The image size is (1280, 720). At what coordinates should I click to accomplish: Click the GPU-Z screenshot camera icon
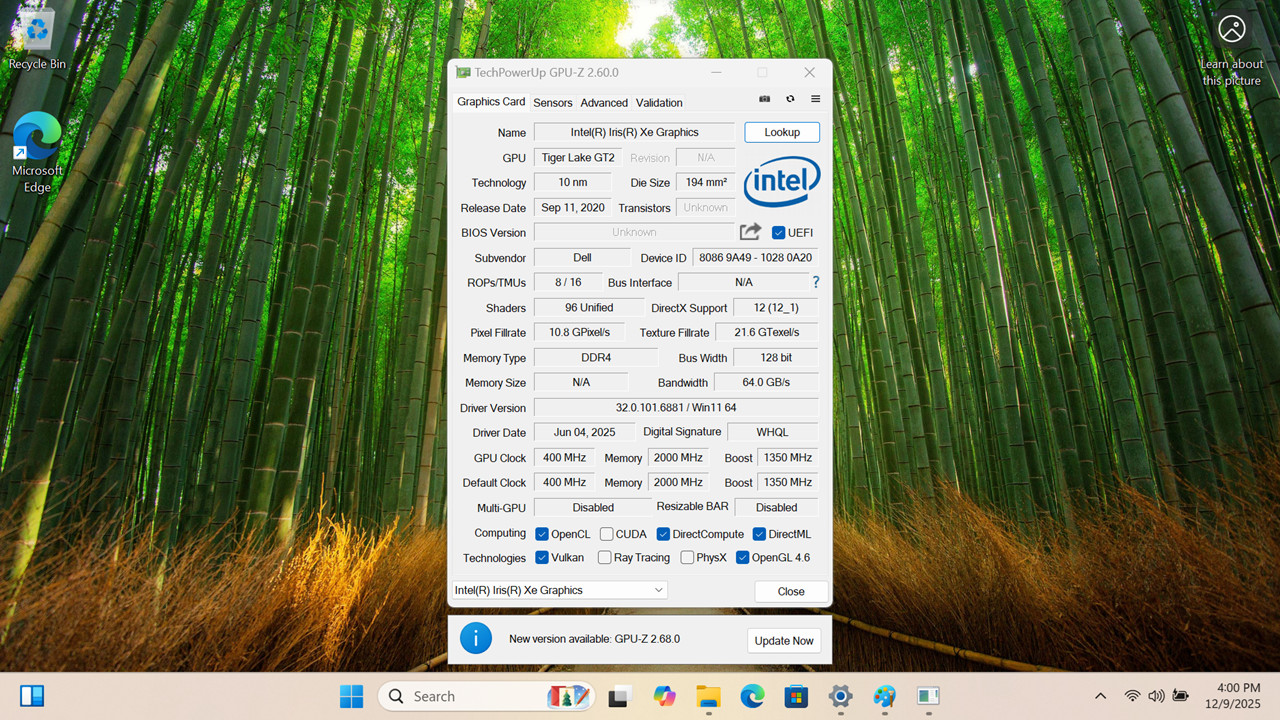765,99
